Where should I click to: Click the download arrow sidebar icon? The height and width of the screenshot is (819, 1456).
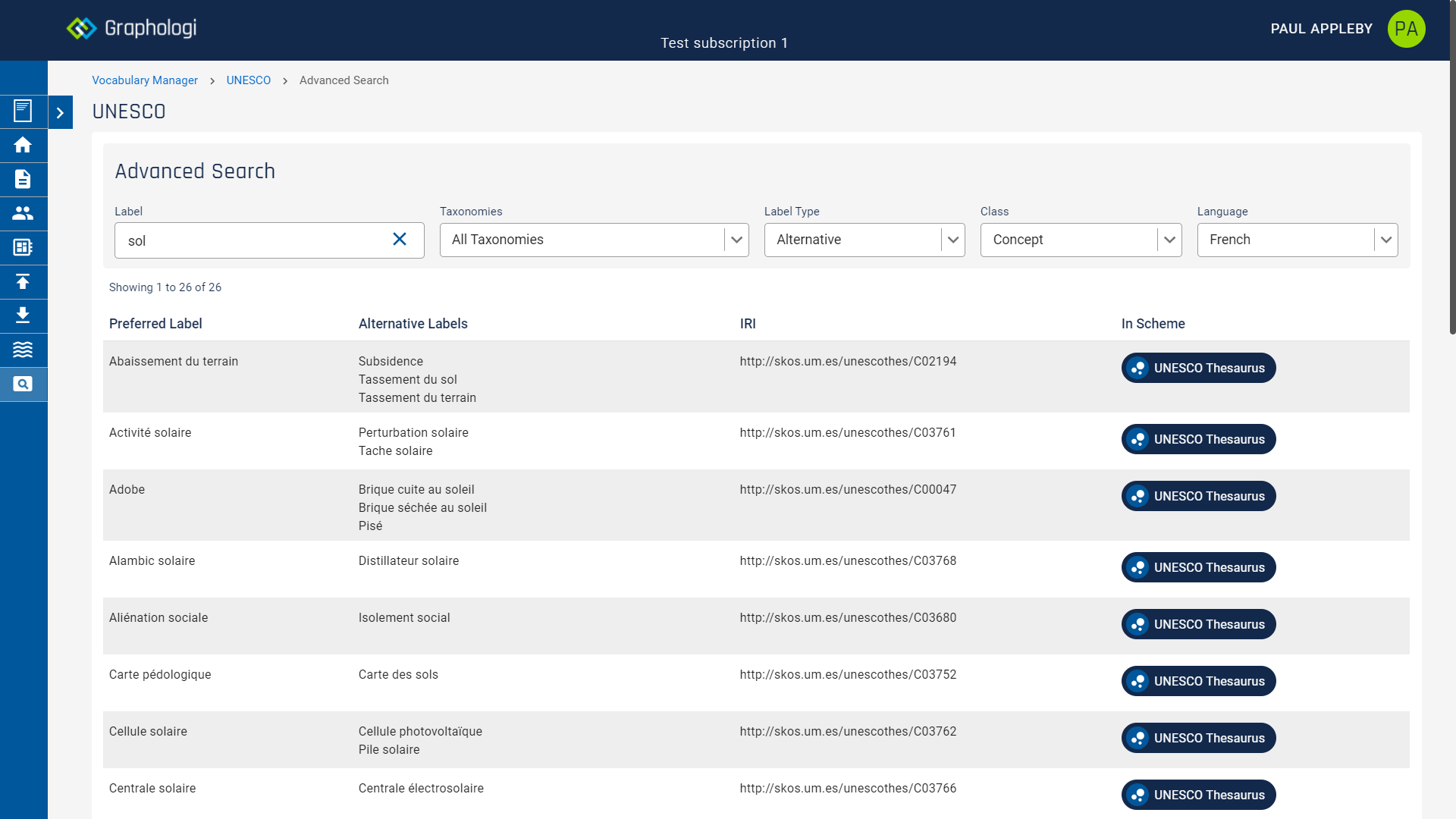[x=23, y=315]
